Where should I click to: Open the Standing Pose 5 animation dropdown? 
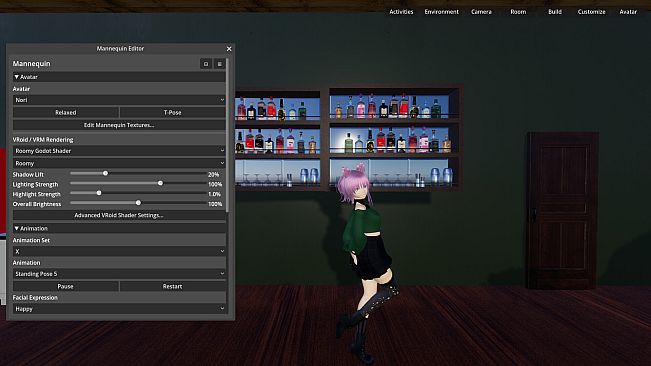coord(119,274)
